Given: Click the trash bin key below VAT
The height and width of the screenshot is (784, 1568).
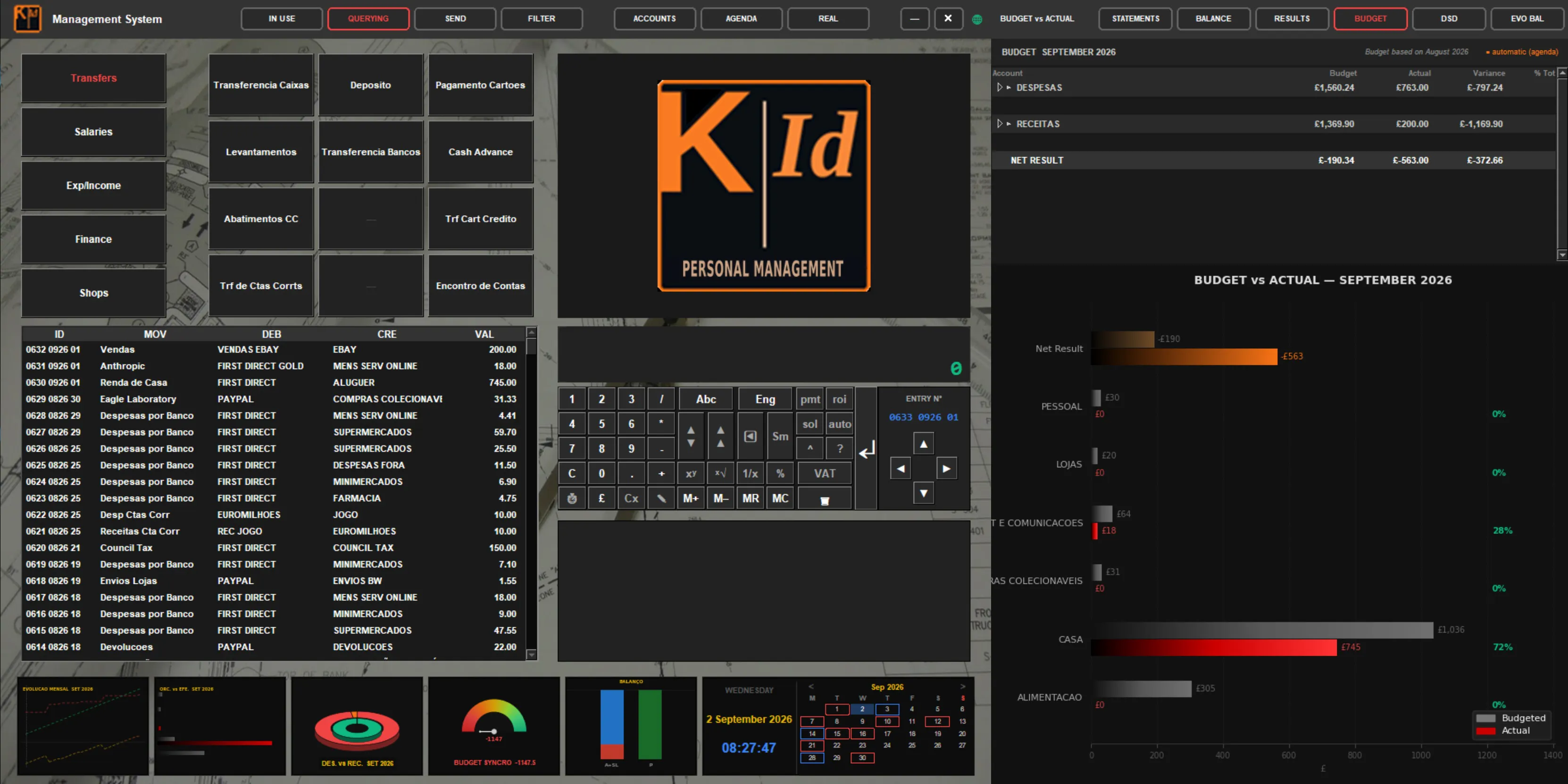Looking at the screenshot, I should click(x=825, y=499).
